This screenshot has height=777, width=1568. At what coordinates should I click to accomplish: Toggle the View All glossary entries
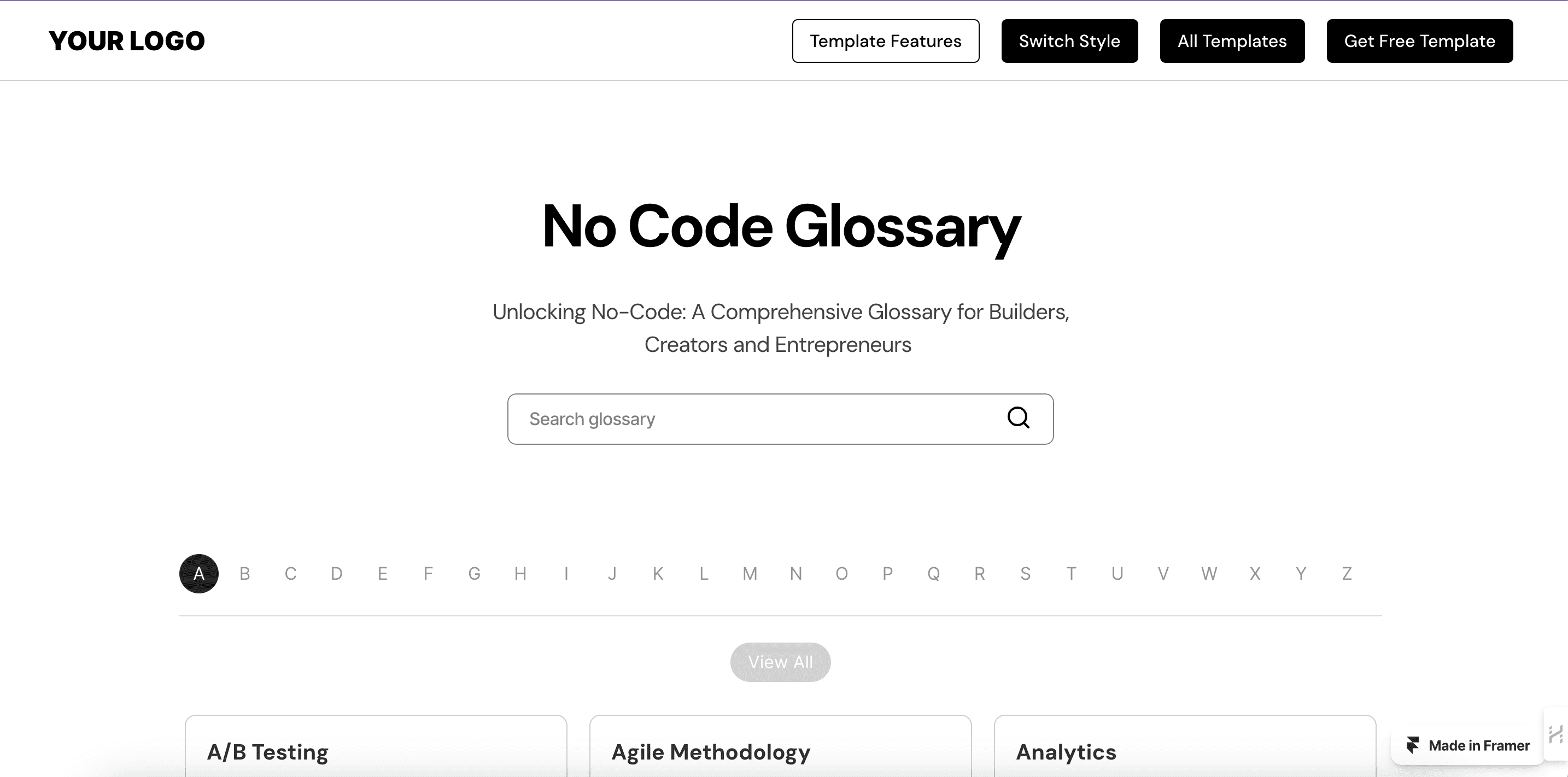(780, 660)
